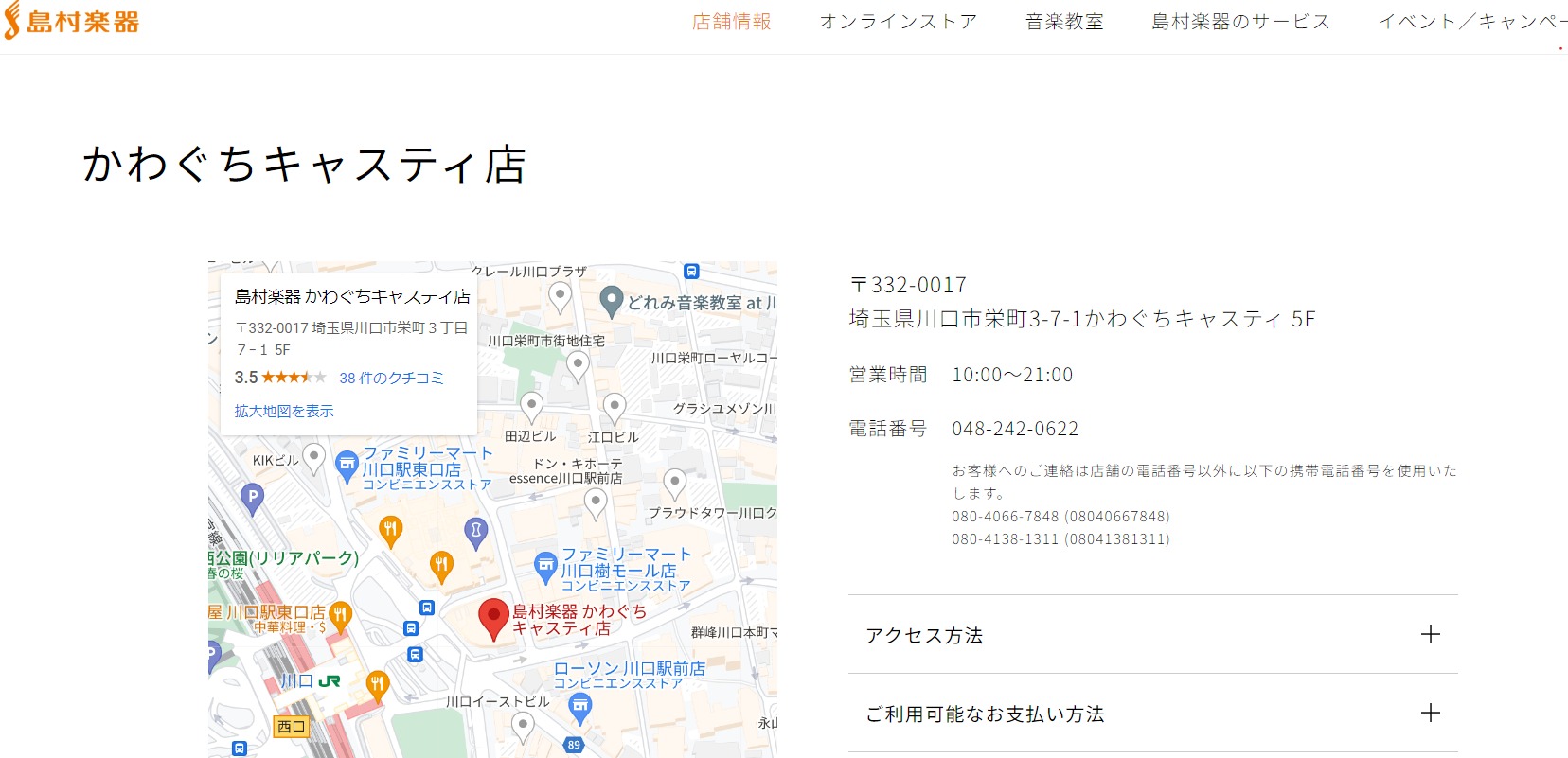
Task: Click the route 89 road marker
Action: tap(574, 745)
